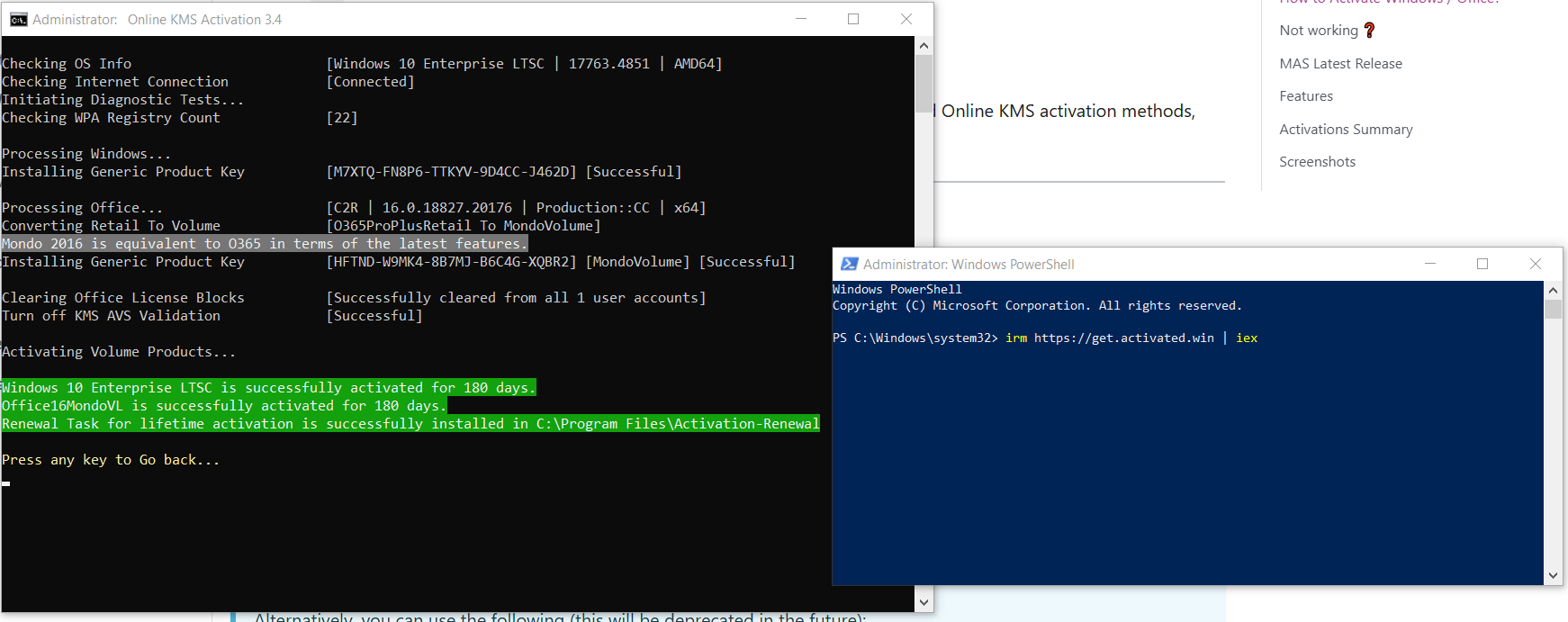This screenshot has height=622, width=1568.
Task: Click the 'Administrator: Windows PowerShell' title text
Action: coord(969,264)
